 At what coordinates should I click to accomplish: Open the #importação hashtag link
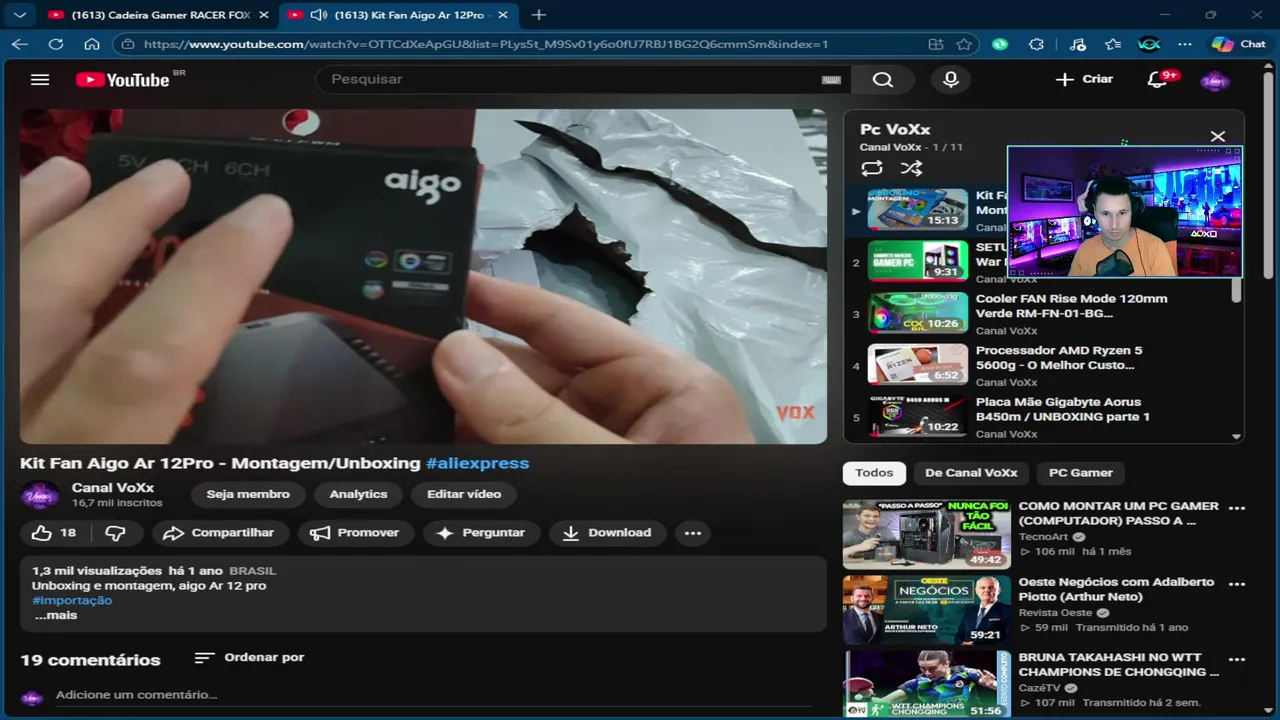[72, 601]
